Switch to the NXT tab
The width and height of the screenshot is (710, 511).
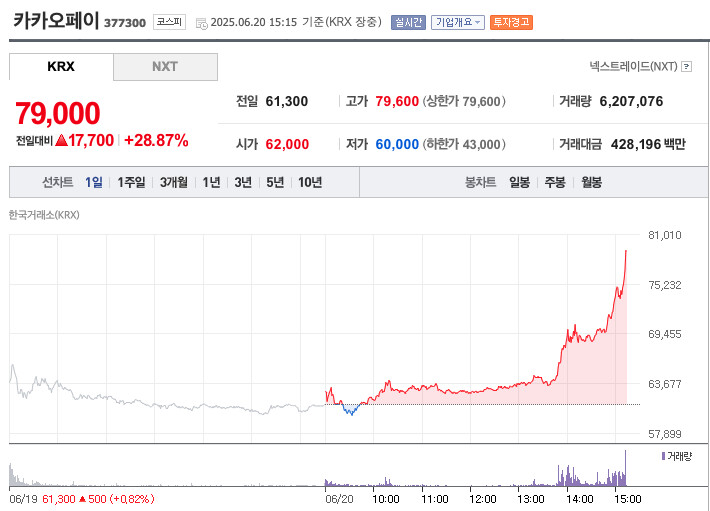coord(165,67)
